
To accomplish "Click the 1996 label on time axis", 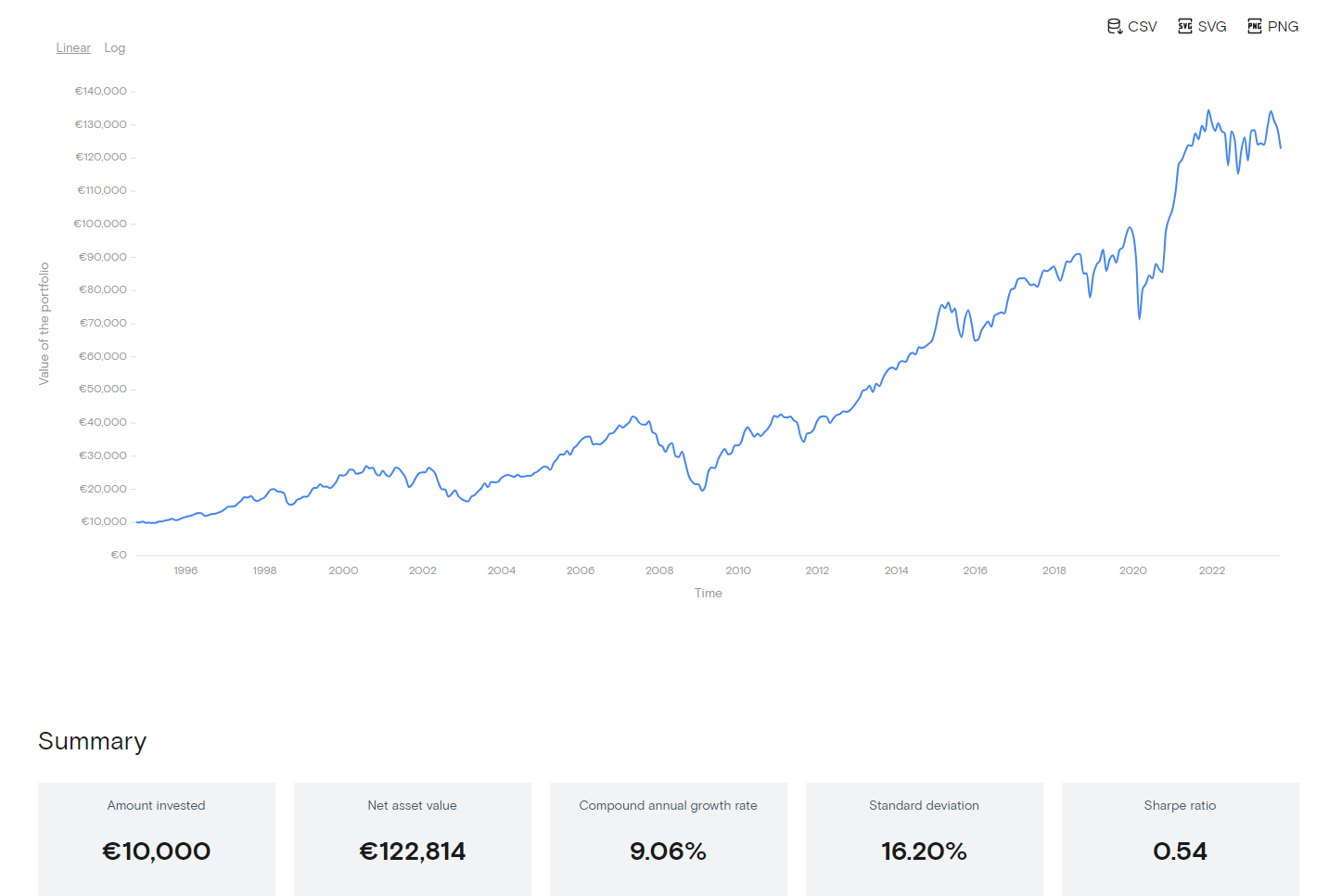I will tap(185, 570).
